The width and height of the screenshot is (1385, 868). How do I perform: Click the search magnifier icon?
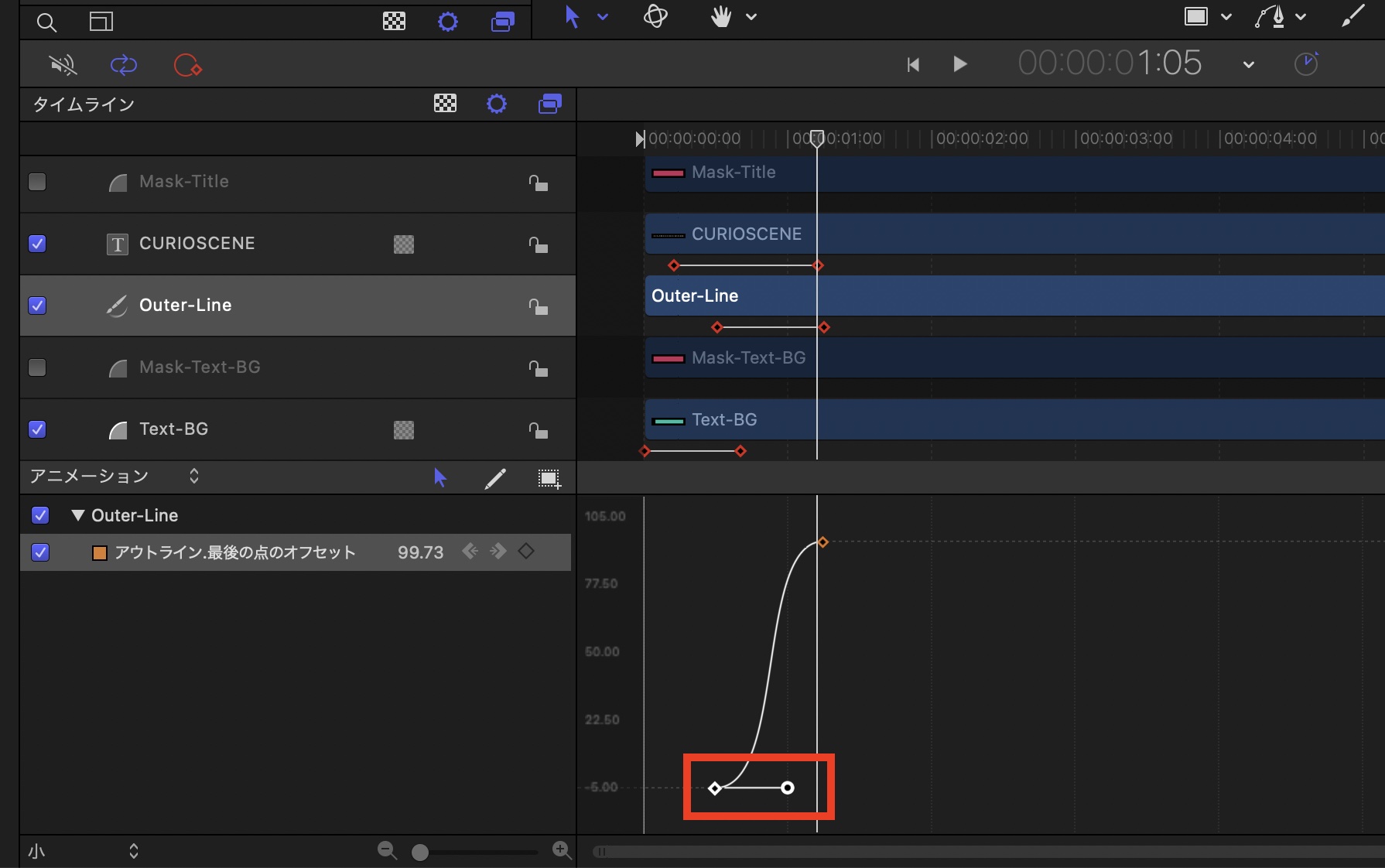point(46,22)
